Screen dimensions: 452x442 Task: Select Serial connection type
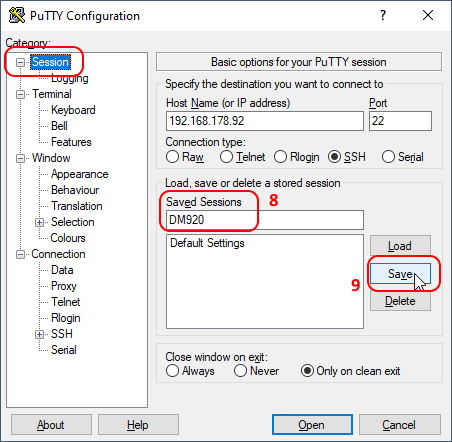click(388, 157)
